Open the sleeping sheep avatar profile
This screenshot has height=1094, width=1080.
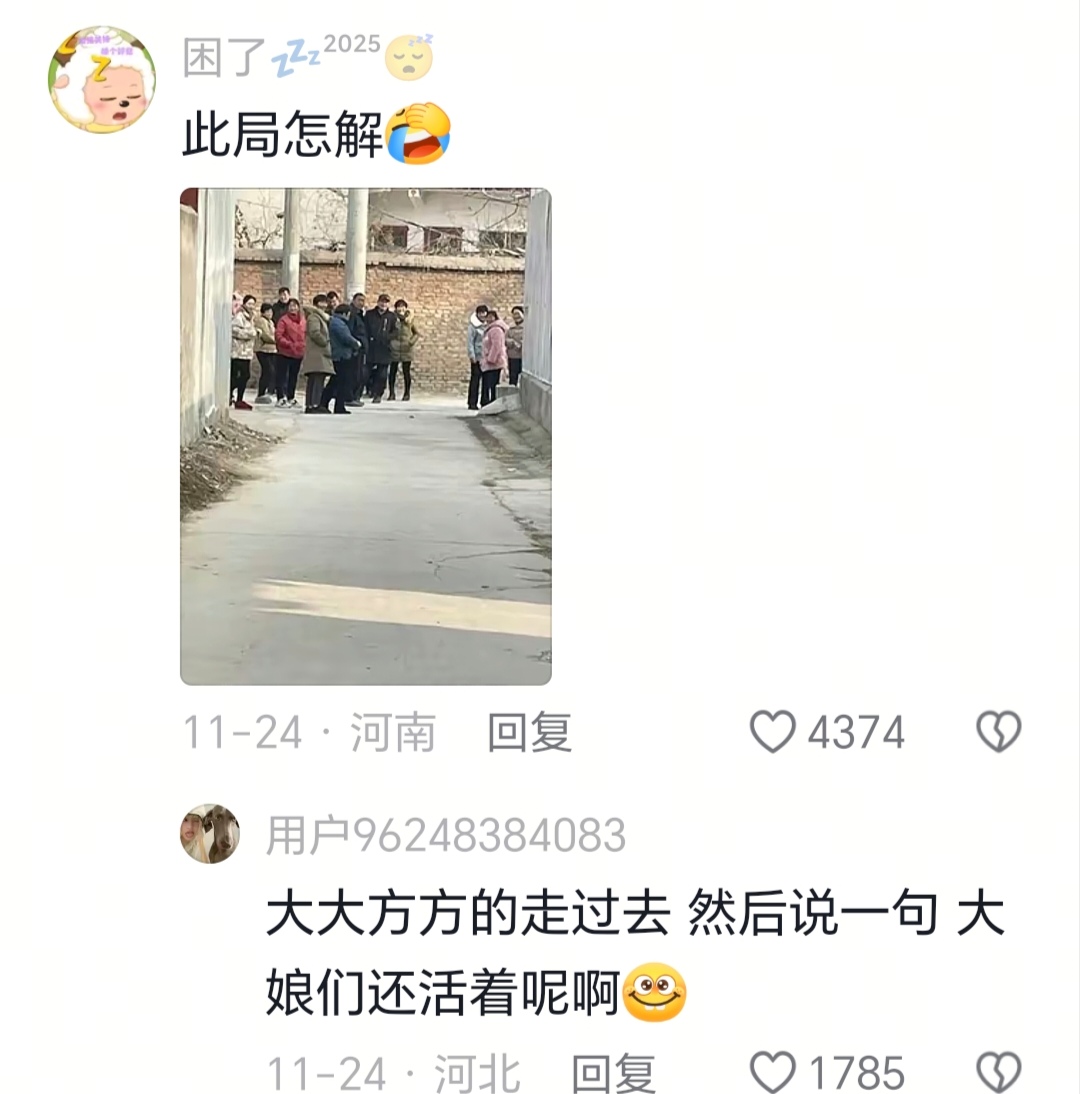[x=102, y=80]
